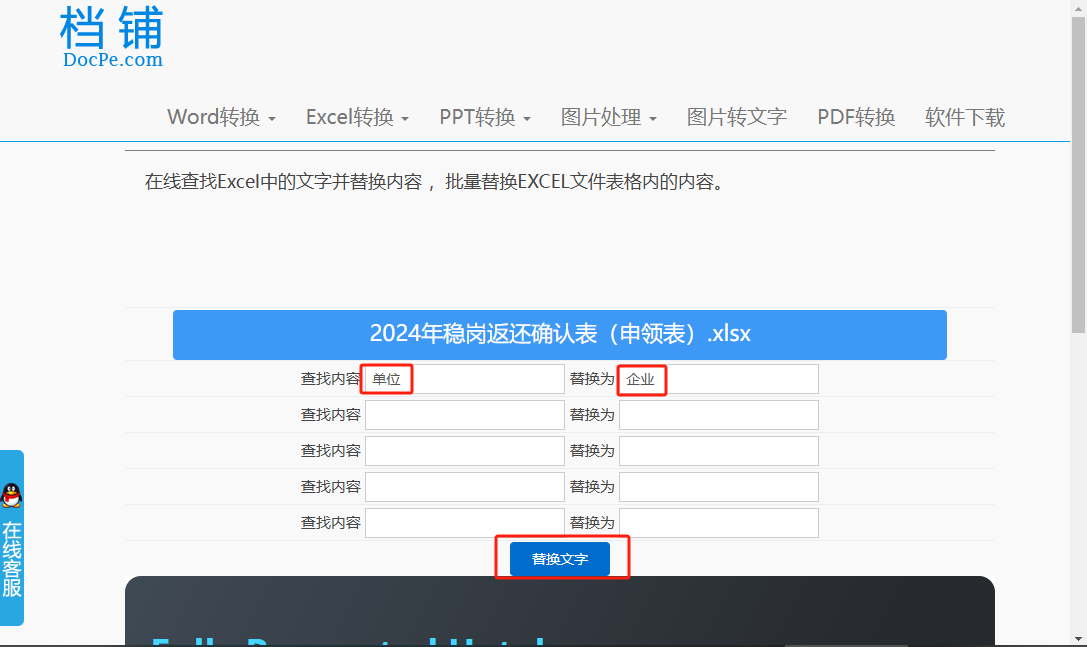Click the 替换为 field containing 企业
The width and height of the screenshot is (1087, 647).
[x=717, y=379]
